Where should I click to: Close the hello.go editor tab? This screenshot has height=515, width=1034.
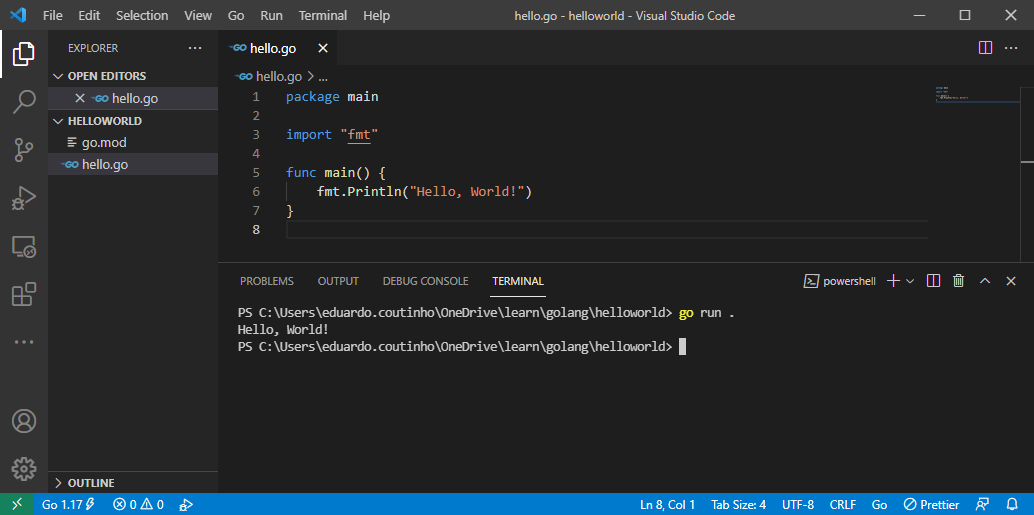coord(322,48)
